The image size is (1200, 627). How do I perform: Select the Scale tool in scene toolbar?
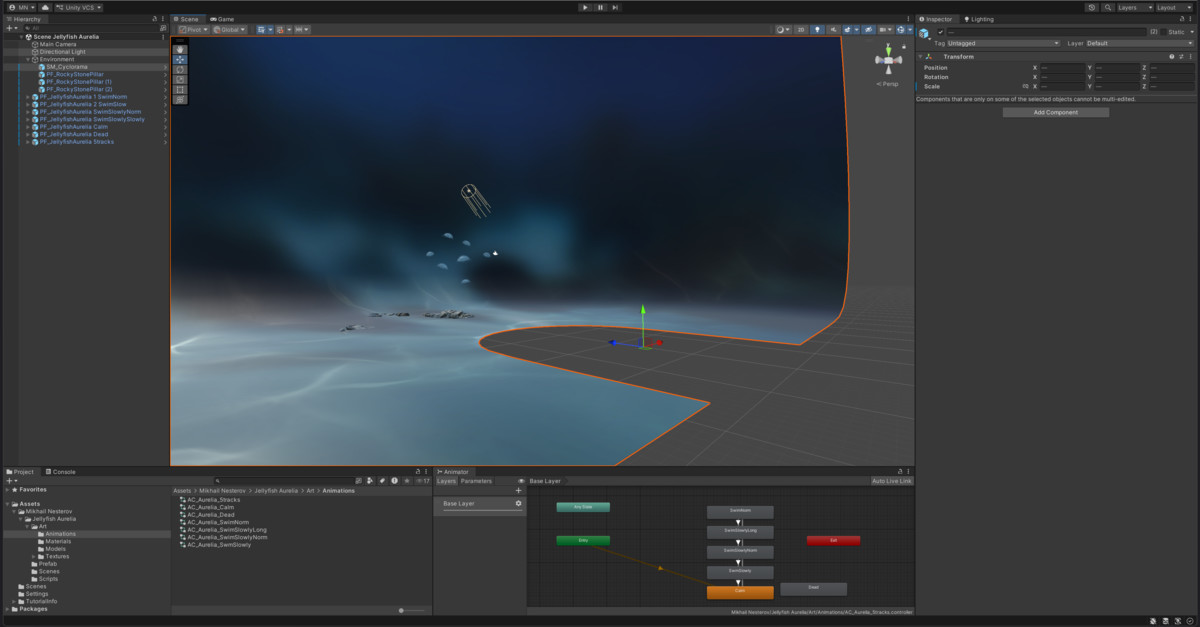point(180,79)
